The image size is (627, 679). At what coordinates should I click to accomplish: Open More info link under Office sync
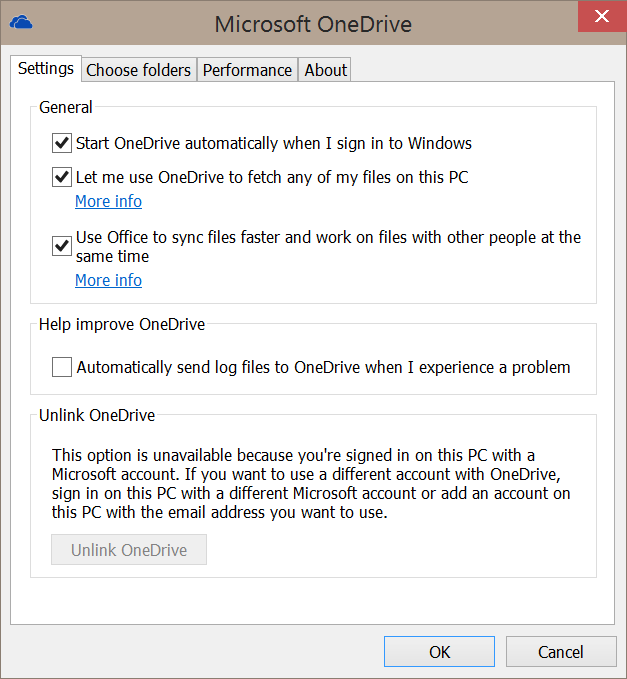point(108,280)
